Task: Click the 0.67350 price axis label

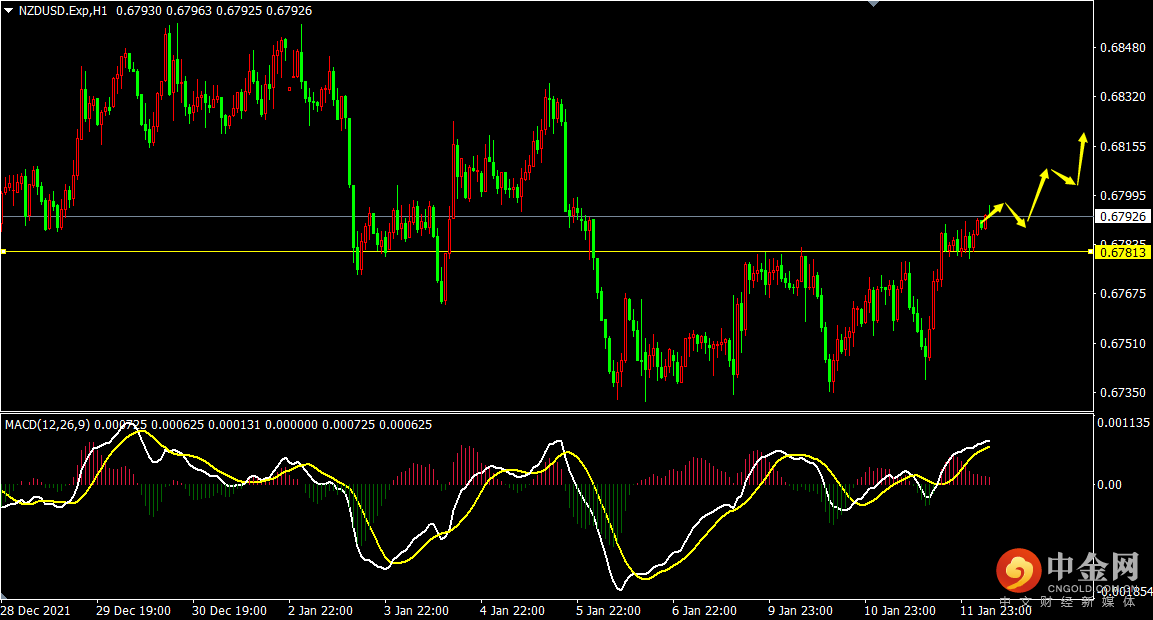Action: click(x=1121, y=393)
